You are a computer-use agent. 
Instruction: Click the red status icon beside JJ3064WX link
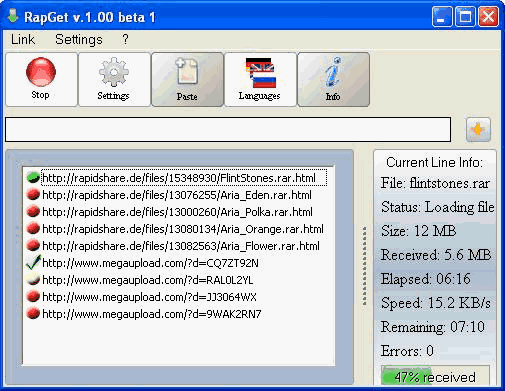pos(33,297)
